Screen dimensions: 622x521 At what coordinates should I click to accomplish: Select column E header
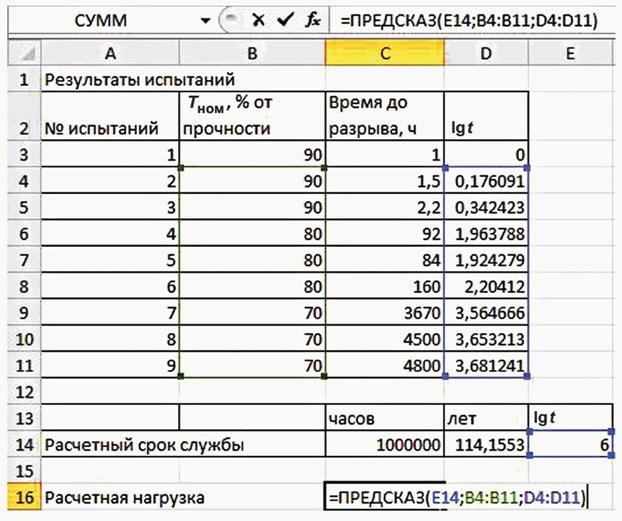570,52
